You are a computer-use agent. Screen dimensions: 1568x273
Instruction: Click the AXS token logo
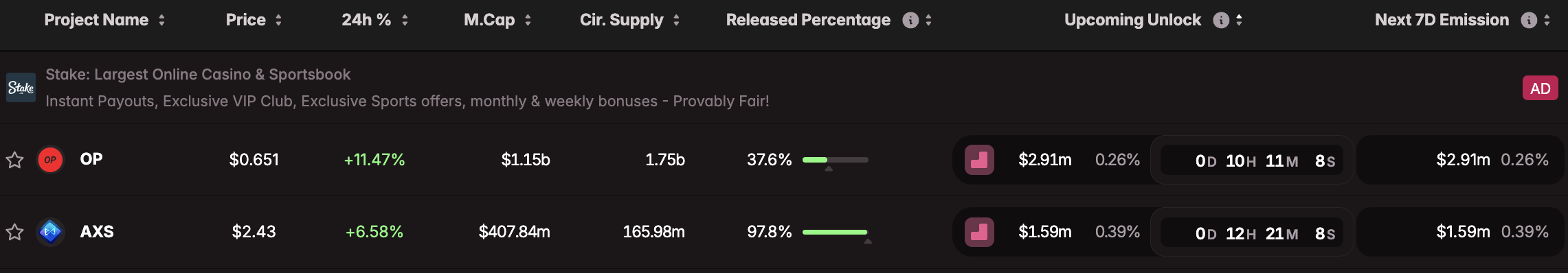50,233
